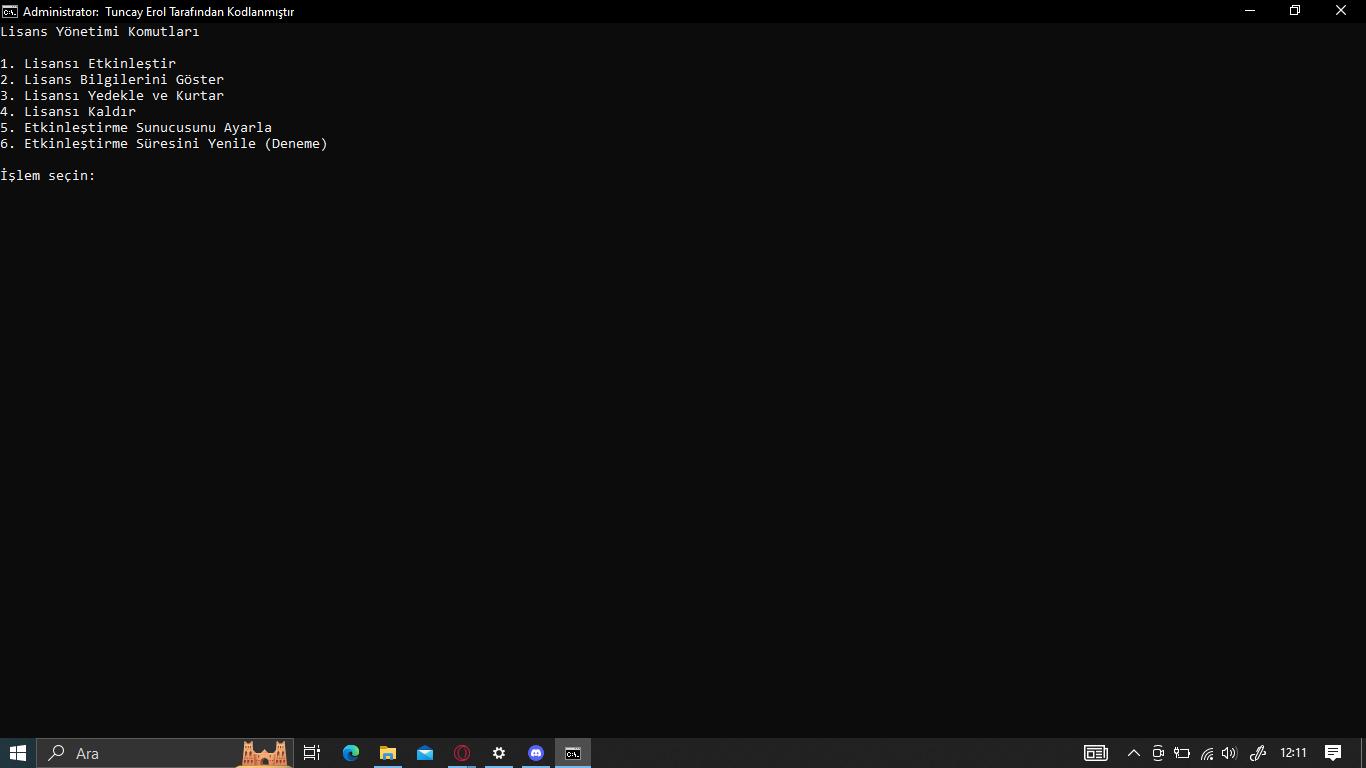Screen dimensions: 1366x768
Task: Select the active Command Prompt taskbar icon
Action: pyautogui.click(x=571, y=753)
